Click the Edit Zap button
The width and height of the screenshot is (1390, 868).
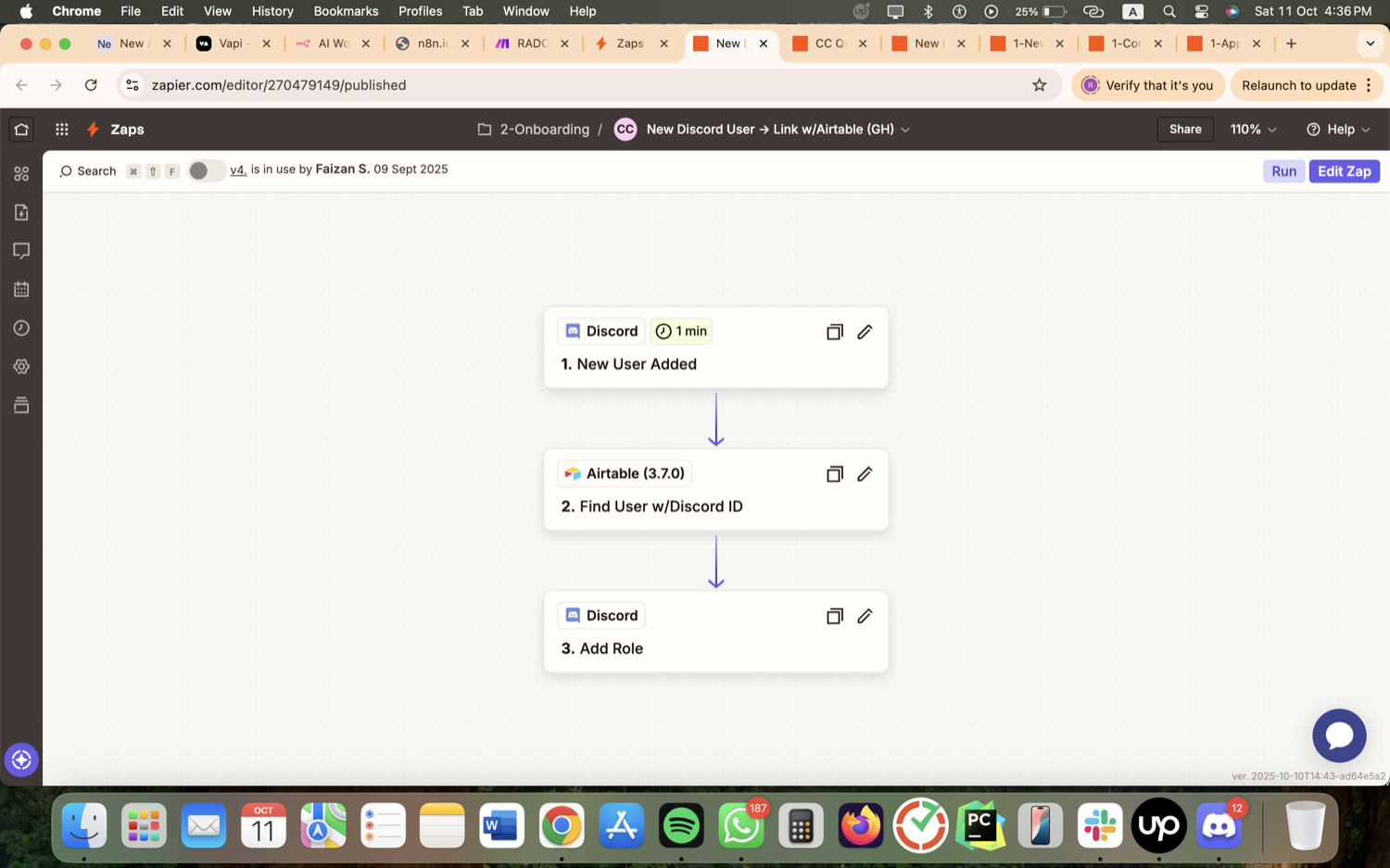1344,171
